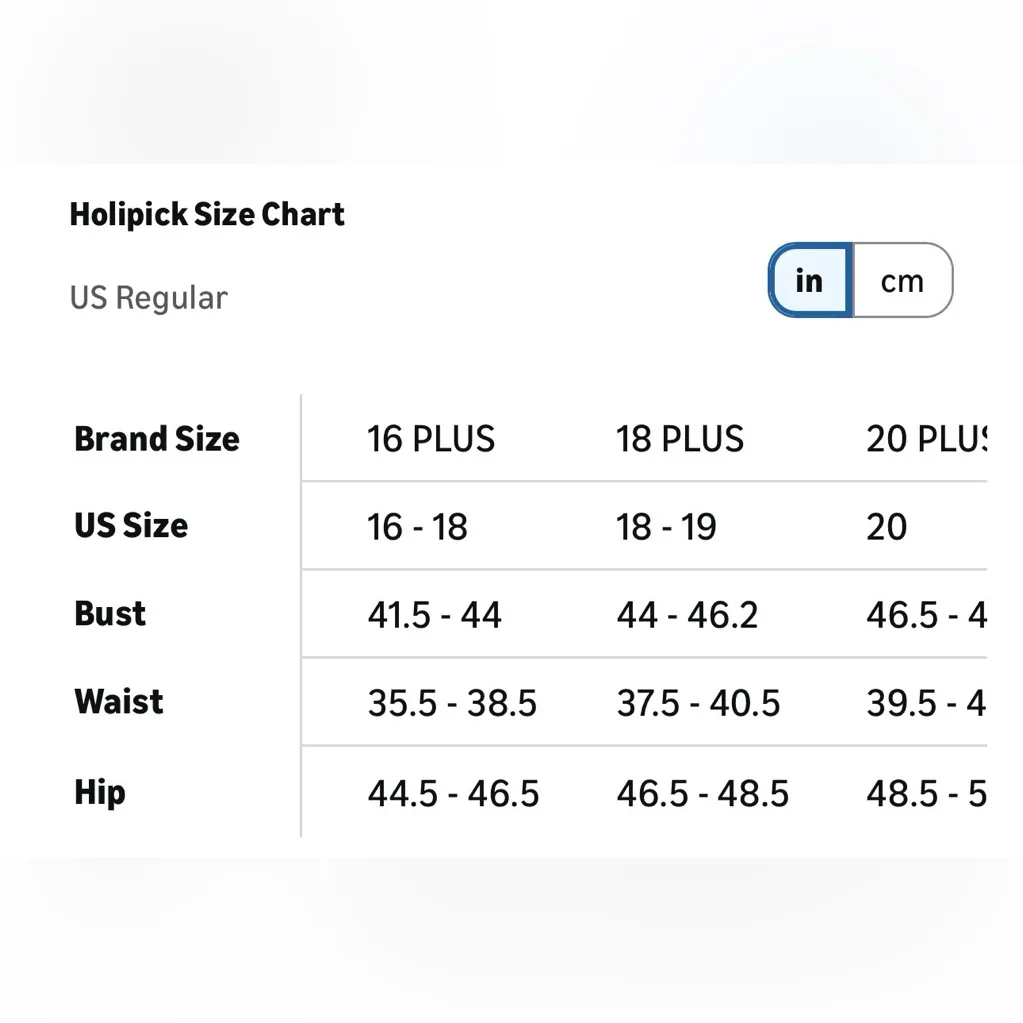Switch size chart units to cm
Image resolution: width=1023 pixels, height=1023 pixels.
[x=902, y=281]
